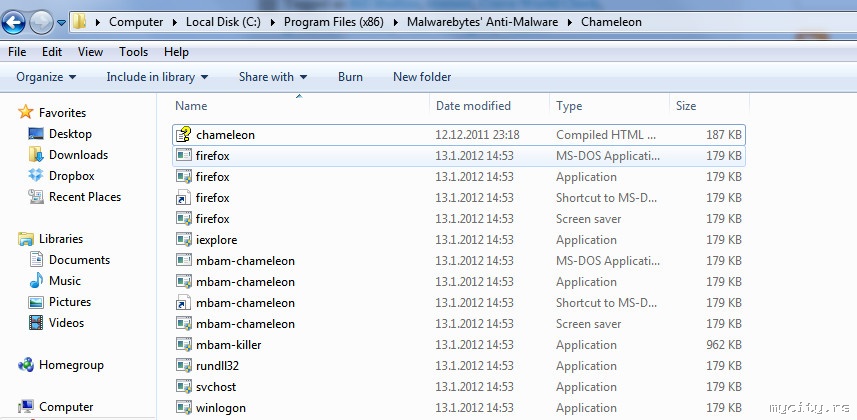Click the Computer icon in sidebar

26,407
